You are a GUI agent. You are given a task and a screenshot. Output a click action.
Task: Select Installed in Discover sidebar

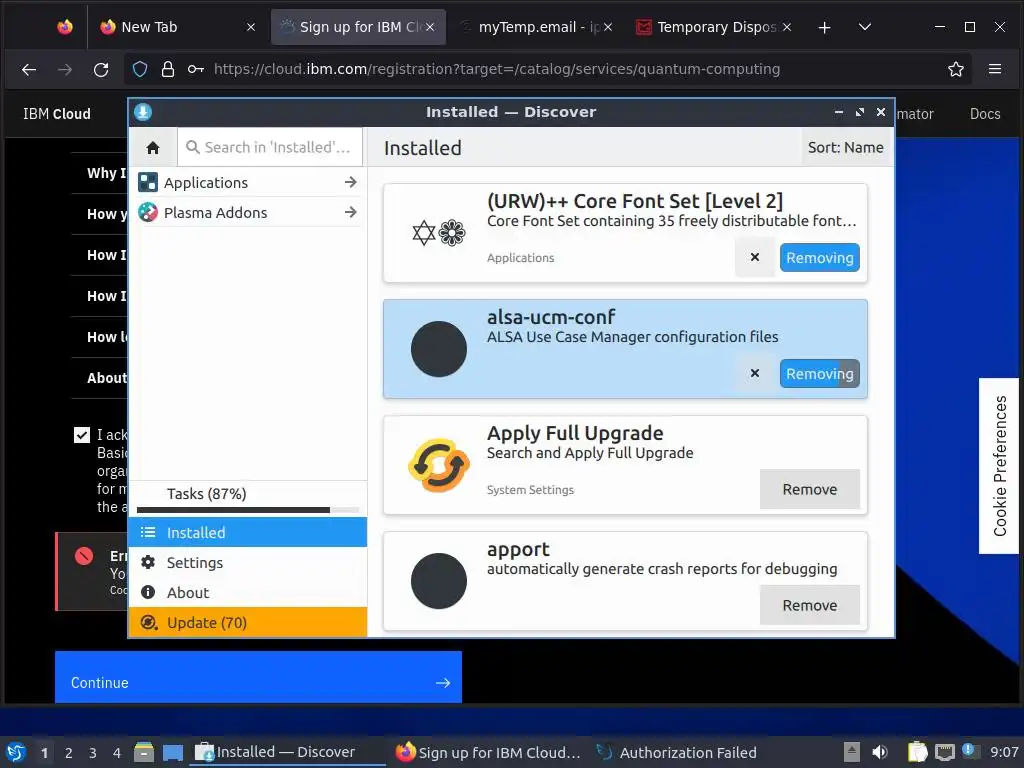click(248, 532)
